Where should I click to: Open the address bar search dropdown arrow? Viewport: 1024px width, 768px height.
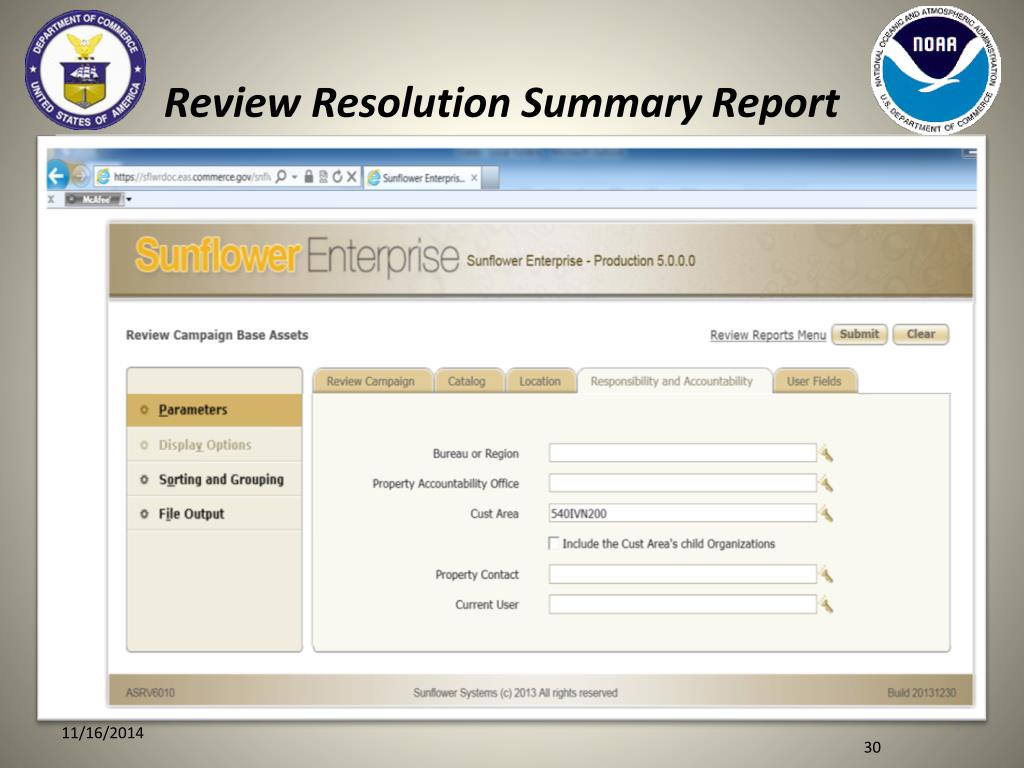(x=295, y=177)
